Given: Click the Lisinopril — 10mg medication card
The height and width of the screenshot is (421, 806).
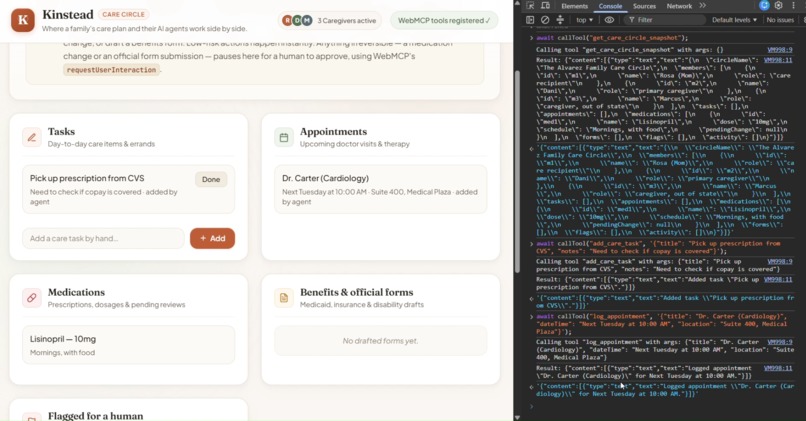Looking at the screenshot, I should (x=129, y=345).
